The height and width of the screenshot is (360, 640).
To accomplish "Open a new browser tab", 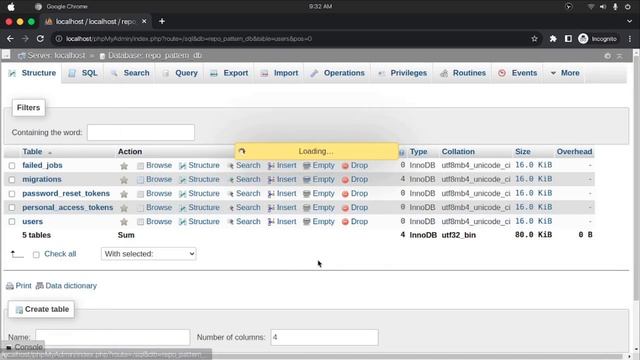I will pos(162,21).
